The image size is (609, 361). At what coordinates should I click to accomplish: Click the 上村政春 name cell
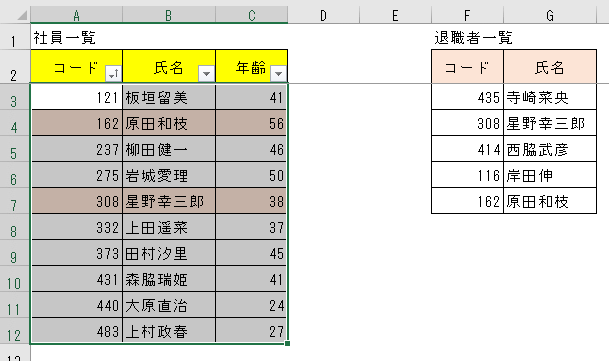(x=169, y=331)
